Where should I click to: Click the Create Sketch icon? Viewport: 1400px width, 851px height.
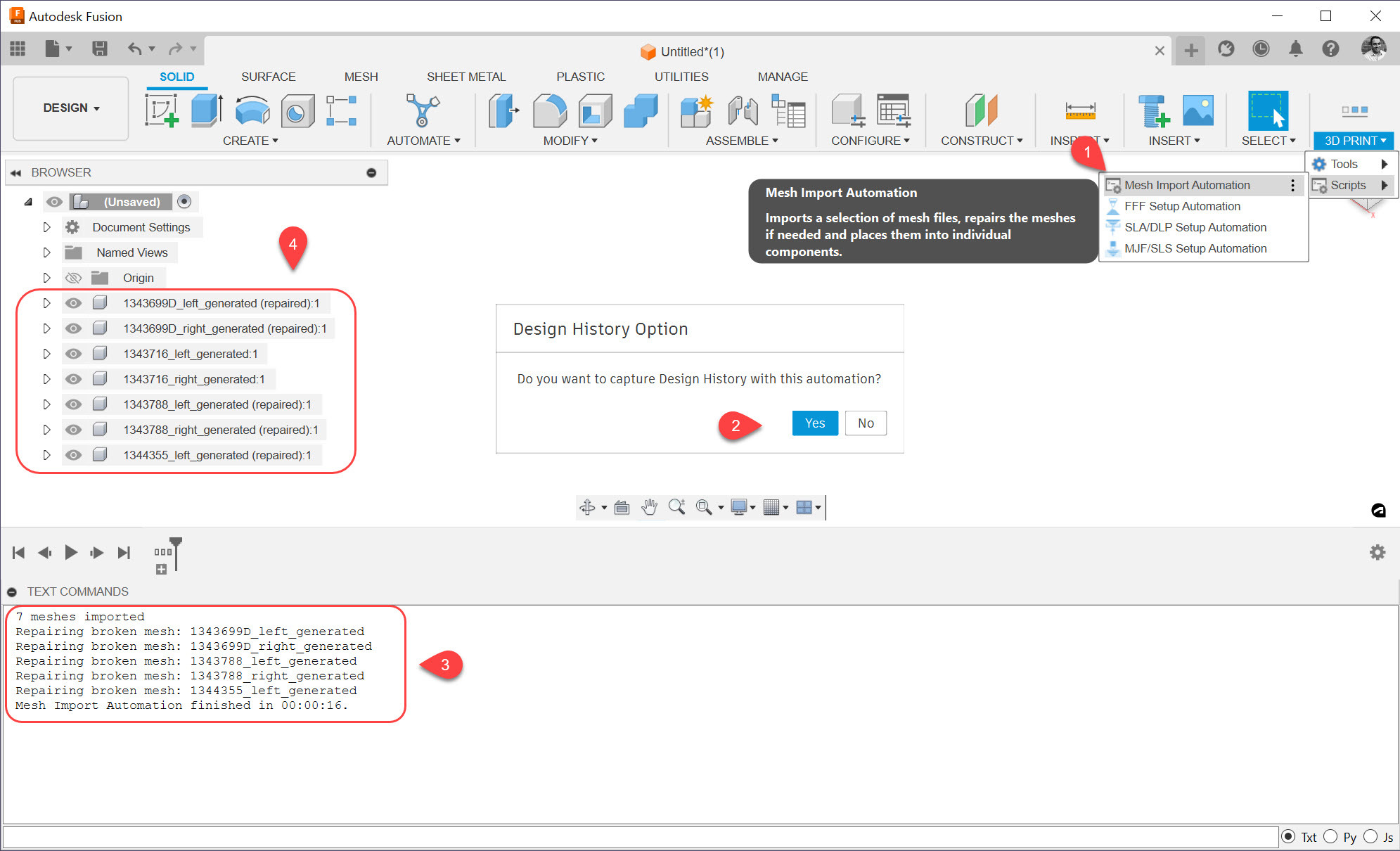(x=161, y=111)
